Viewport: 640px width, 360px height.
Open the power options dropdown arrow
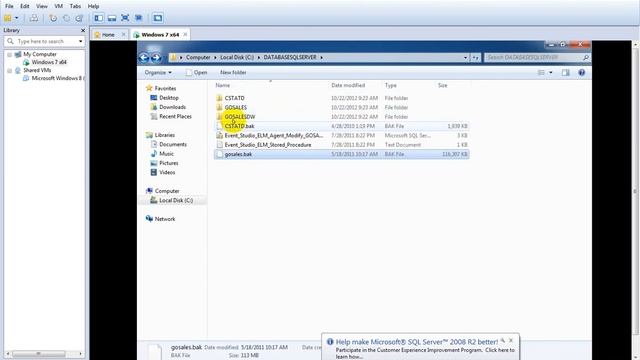(x=17, y=18)
